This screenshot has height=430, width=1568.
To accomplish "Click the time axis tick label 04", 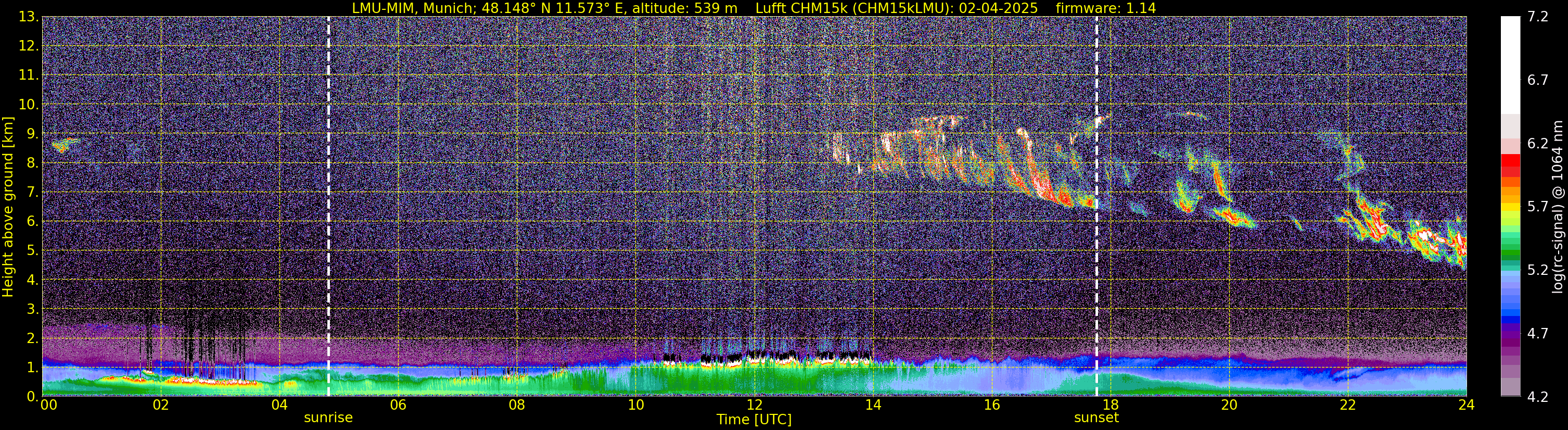I will [279, 406].
